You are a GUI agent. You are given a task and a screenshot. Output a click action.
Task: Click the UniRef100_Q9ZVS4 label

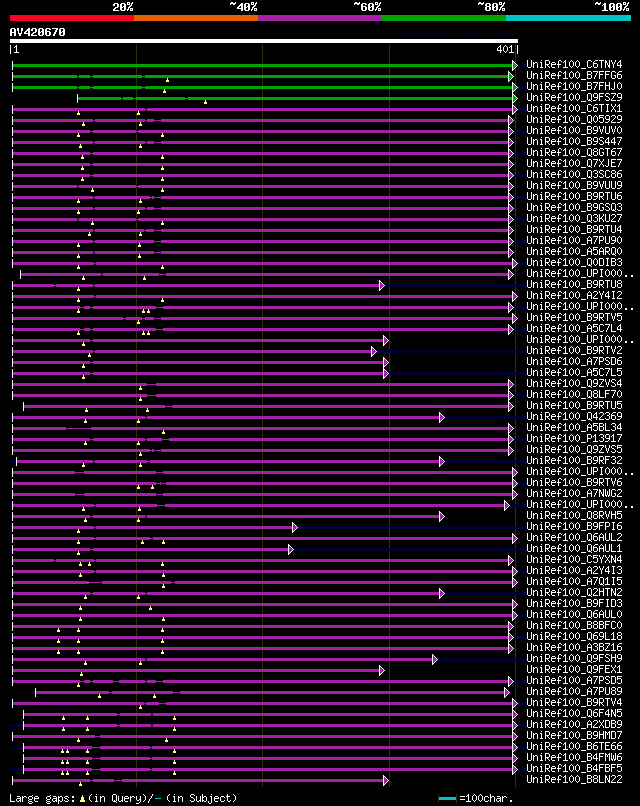click(574, 383)
